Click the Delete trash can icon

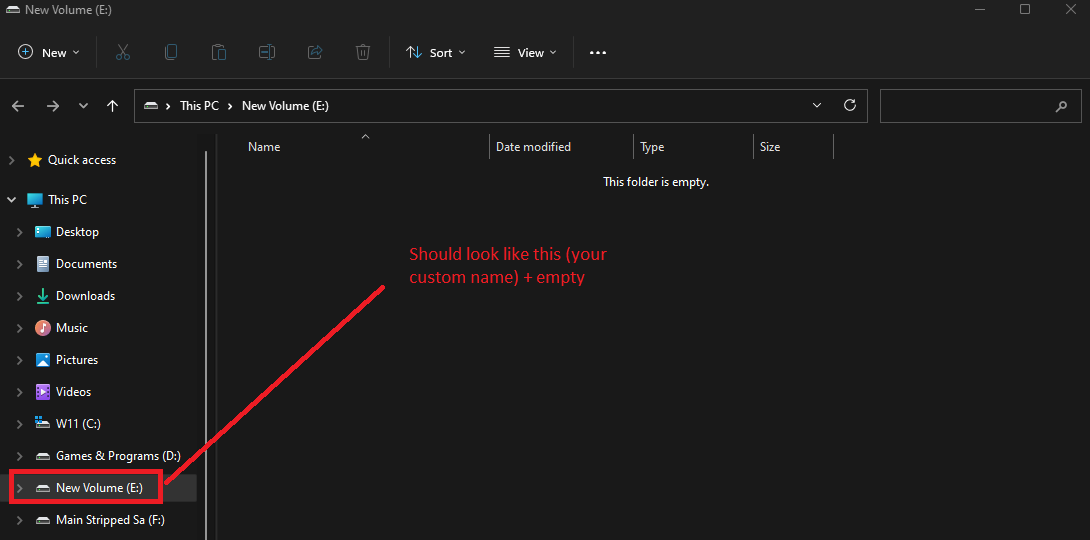tap(363, 52)
